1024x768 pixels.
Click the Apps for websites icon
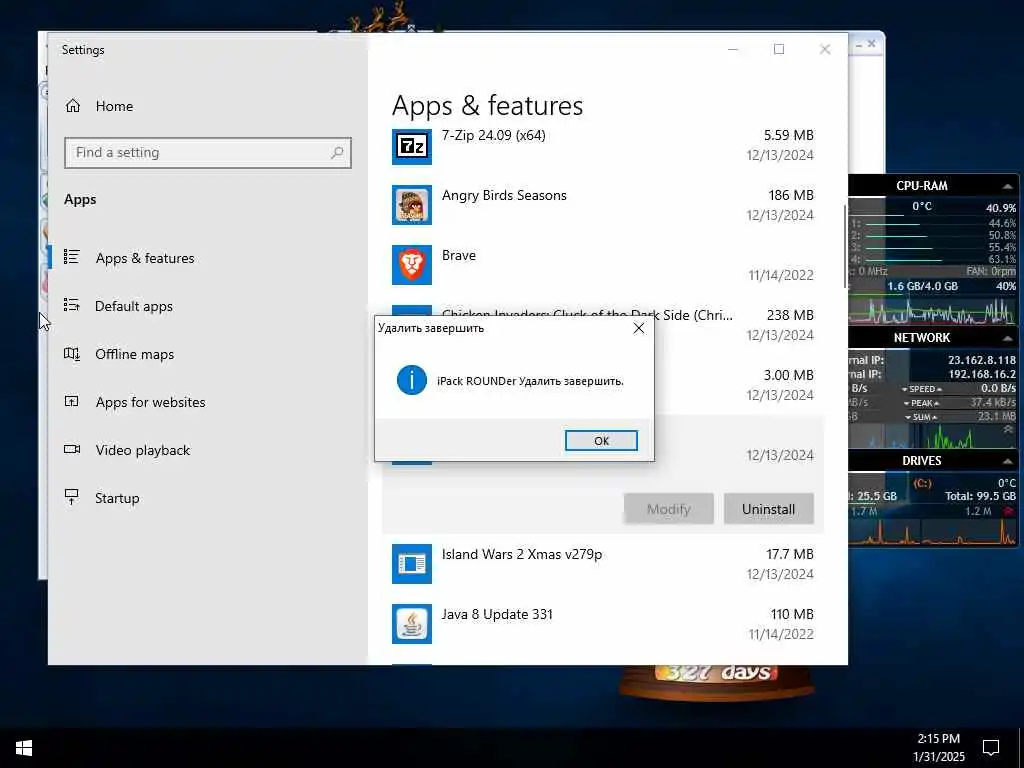pos(72,401)
